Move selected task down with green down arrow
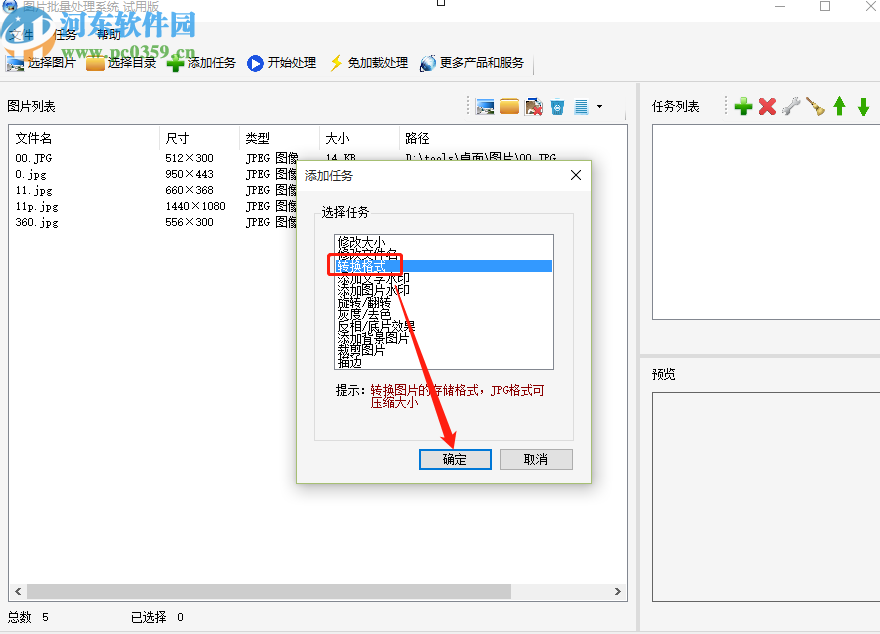Viewport: 880px width, 634px height. pyautogui.click(x=861, y=106)
